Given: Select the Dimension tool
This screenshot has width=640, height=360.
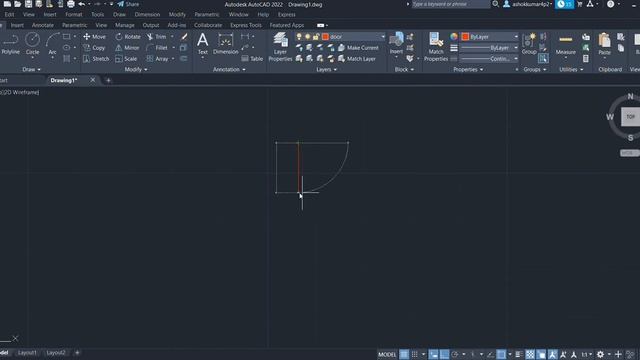Looking at the screenshot, I should click(x=225, y=44).
